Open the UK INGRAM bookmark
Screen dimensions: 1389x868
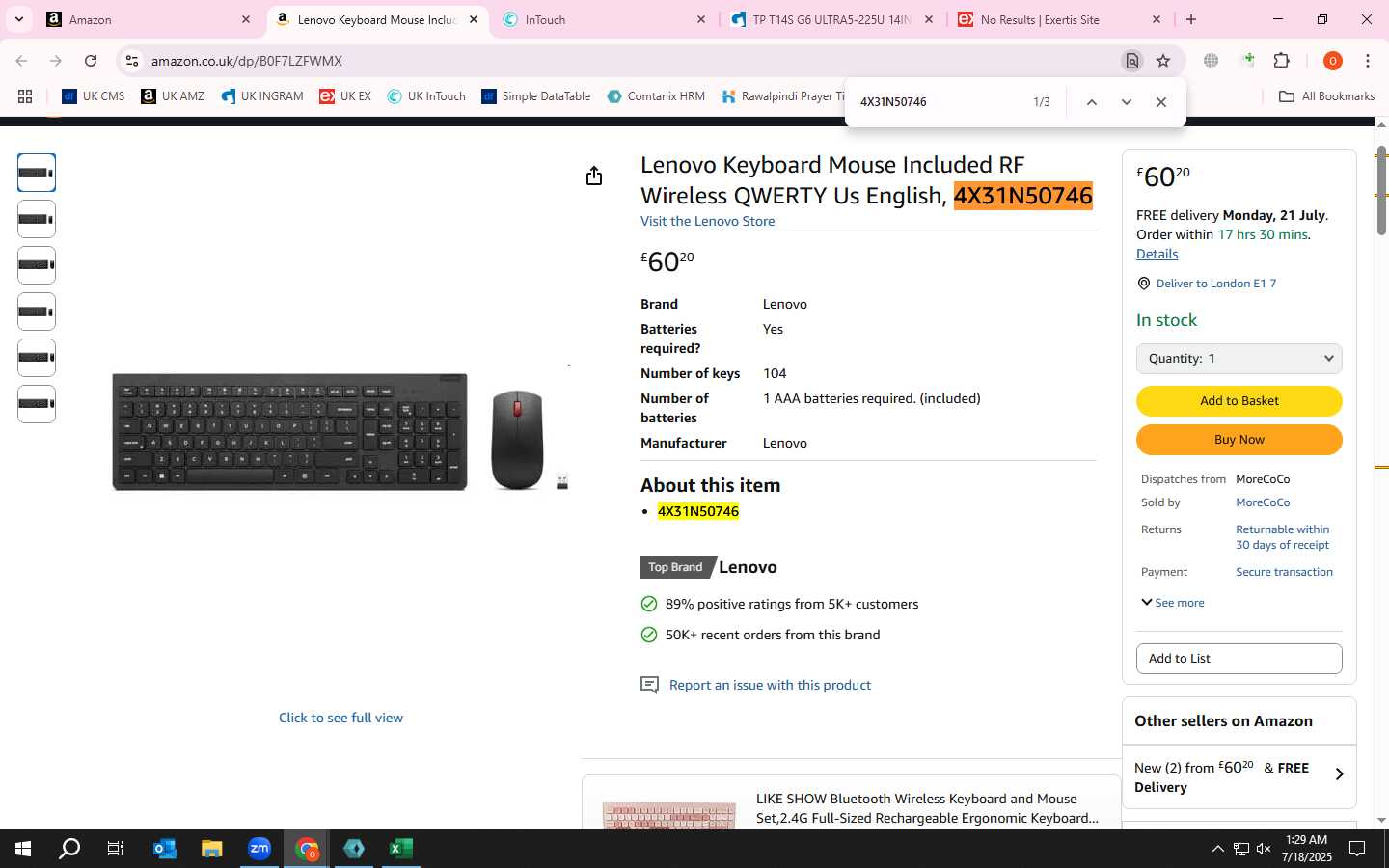pyautogui.click(x=261, y=96)
